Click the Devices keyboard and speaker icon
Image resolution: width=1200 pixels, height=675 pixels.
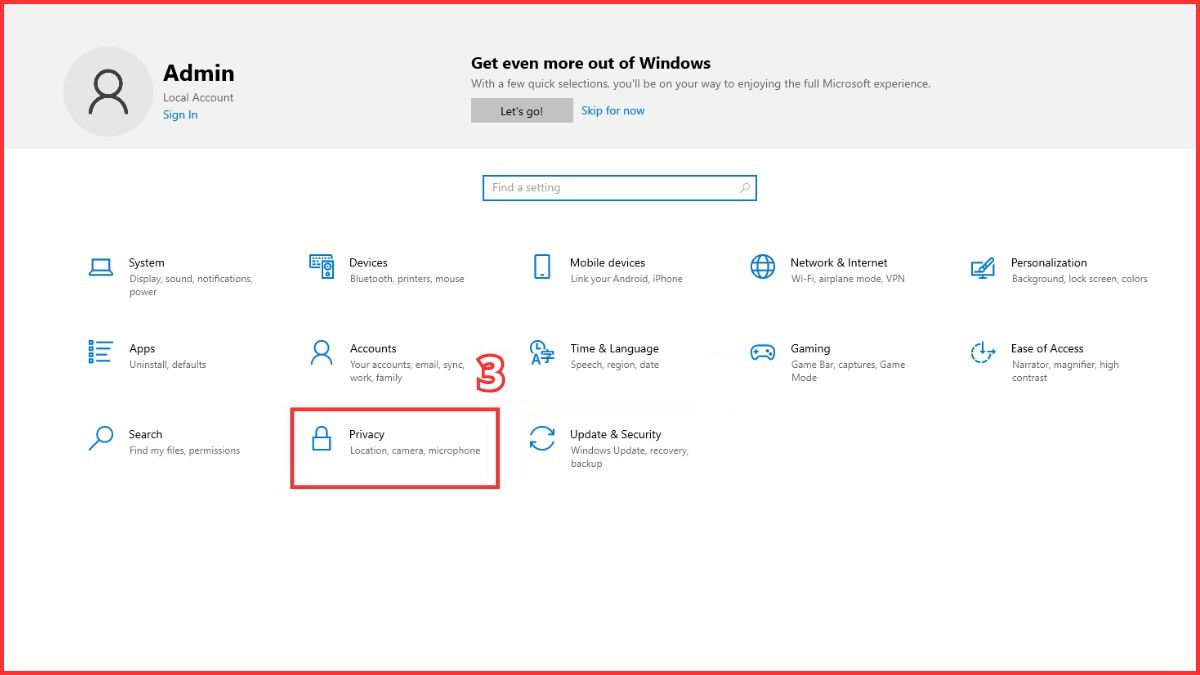coord(321,267)
